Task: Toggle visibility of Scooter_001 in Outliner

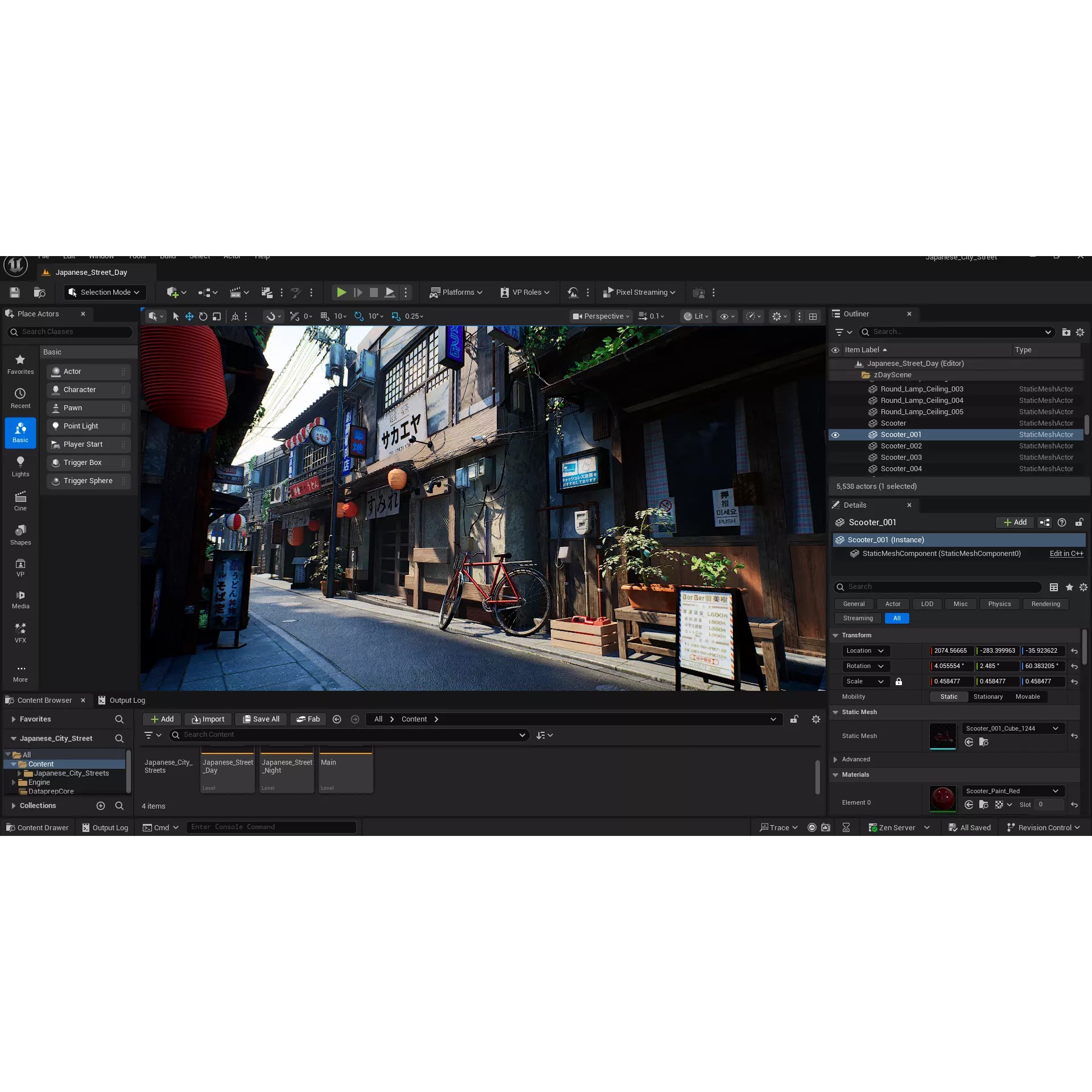Action: pos(835,435)
